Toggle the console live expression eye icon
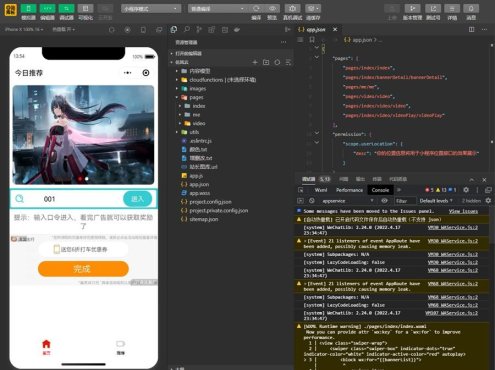The image size is (495, 370). pos(384,201)
